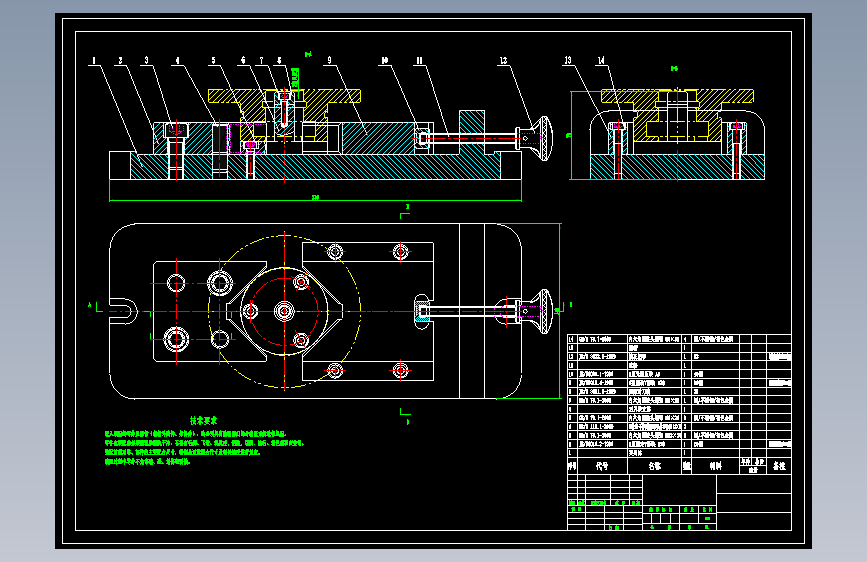Select part balloon number 11

tap(420, 60)
